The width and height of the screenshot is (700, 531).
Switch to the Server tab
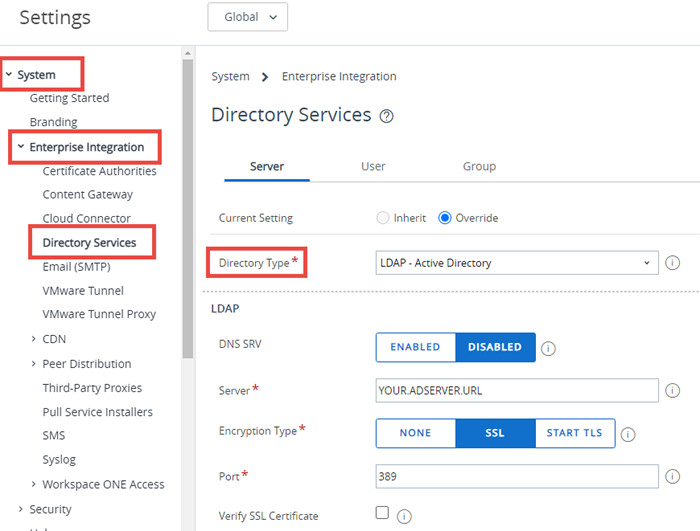[267, 167]
